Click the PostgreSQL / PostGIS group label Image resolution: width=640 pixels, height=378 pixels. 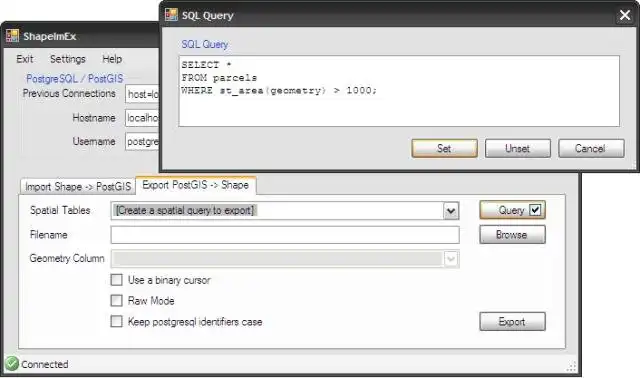click(75, 78)
